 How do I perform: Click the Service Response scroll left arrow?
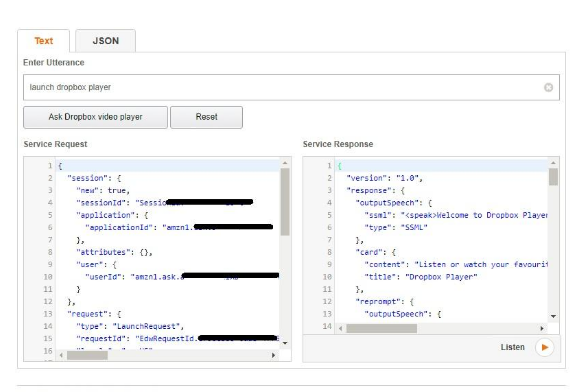coord(340,328)
